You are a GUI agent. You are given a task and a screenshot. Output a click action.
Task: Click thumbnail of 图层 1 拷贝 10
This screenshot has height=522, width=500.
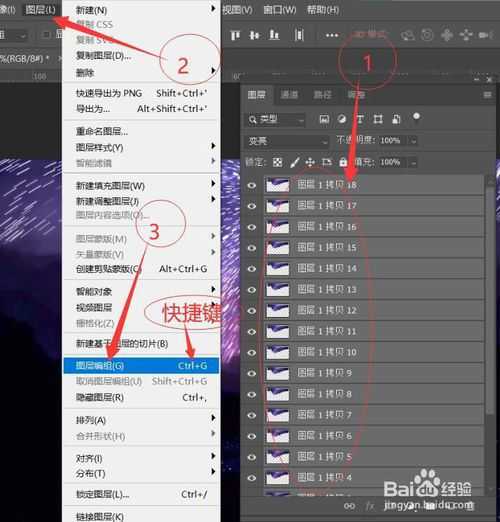pyautogui.click(x=277, y=352)
